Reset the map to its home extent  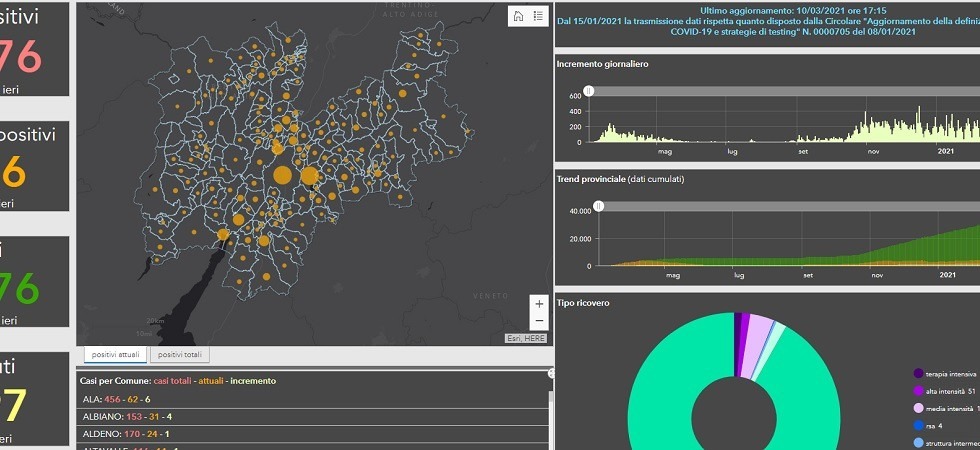[x=518, y=17]
